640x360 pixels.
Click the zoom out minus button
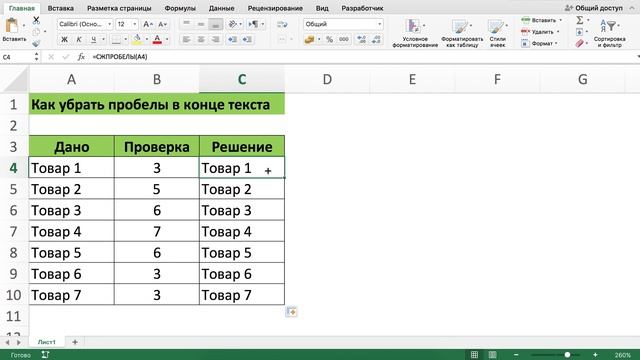(x=516, y=355)
